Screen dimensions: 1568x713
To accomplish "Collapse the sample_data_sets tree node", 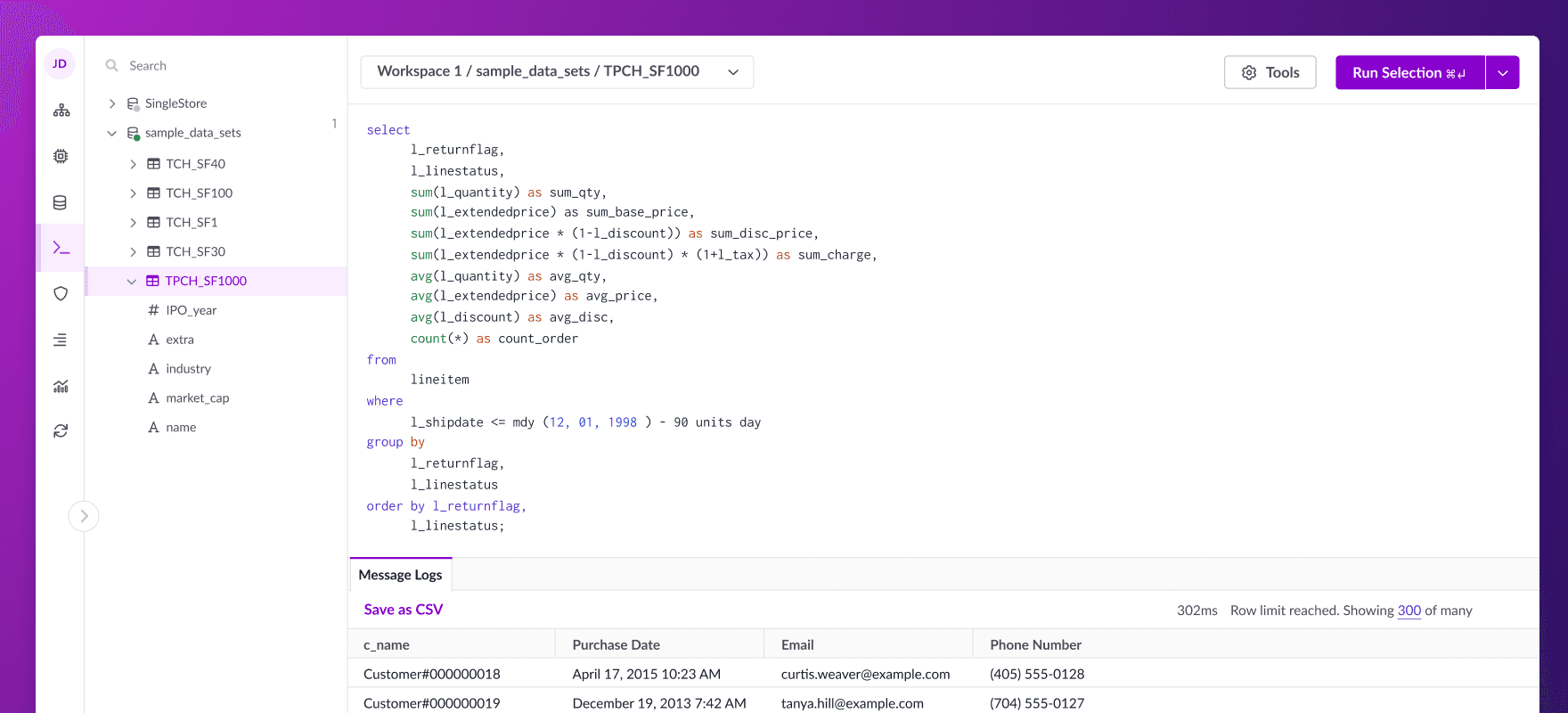I will [x=112, y=133].
